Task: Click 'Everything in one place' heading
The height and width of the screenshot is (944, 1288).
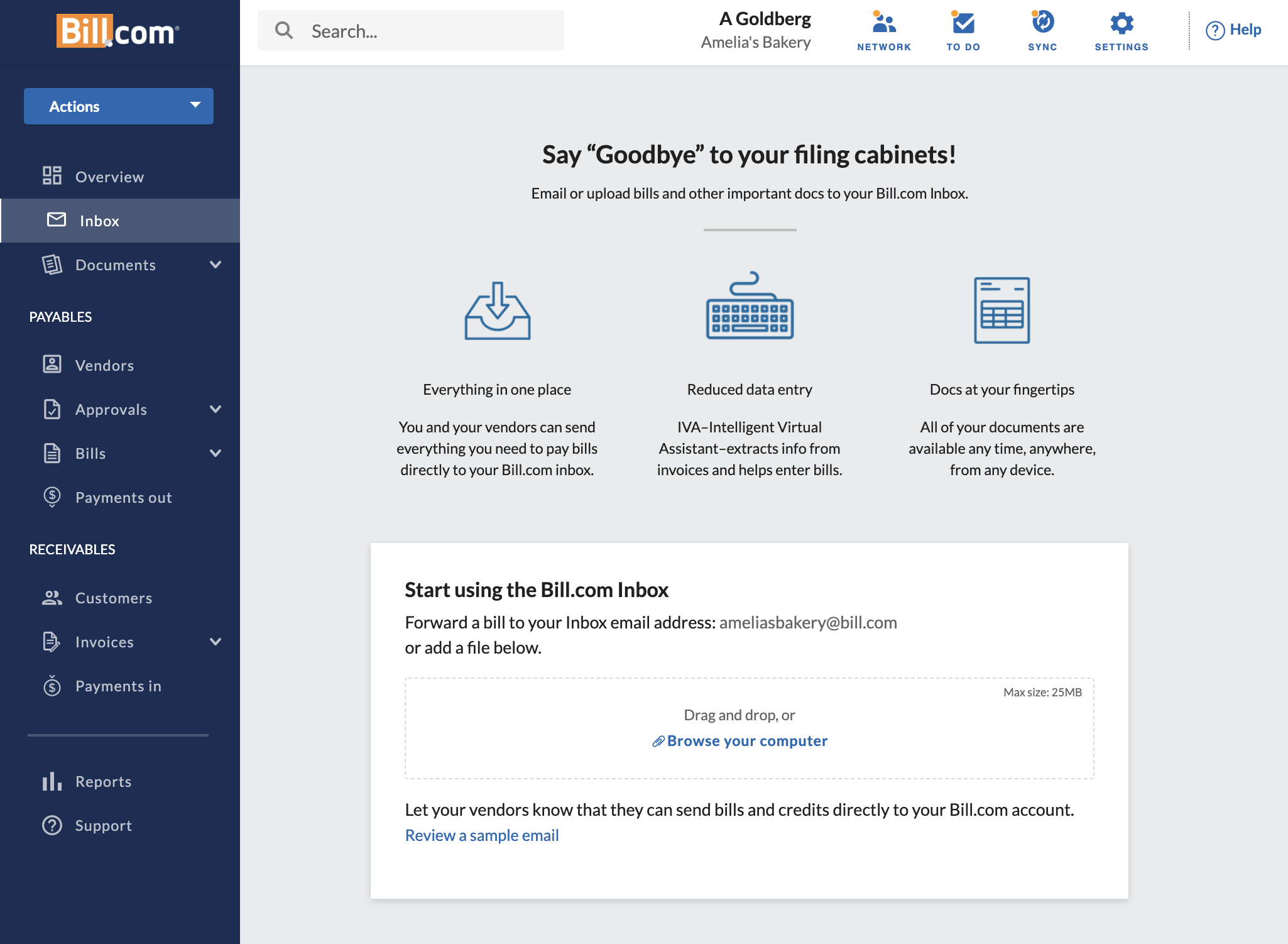Action: point(497,390)
